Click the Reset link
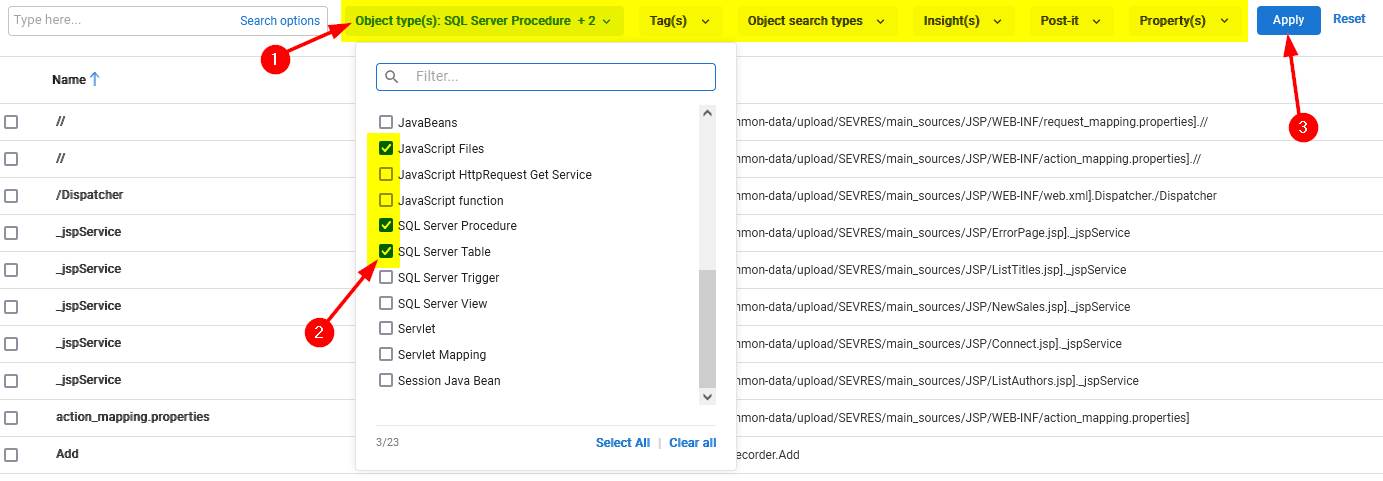Screen dimensions: 1383x481 point(1348,19)
